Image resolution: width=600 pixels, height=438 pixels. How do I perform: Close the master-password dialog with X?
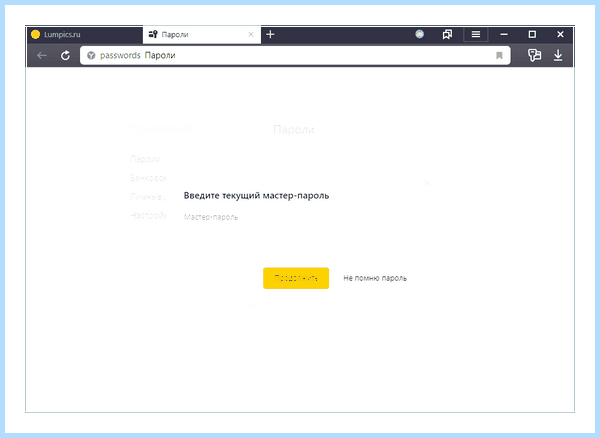(x=427, y=183)
